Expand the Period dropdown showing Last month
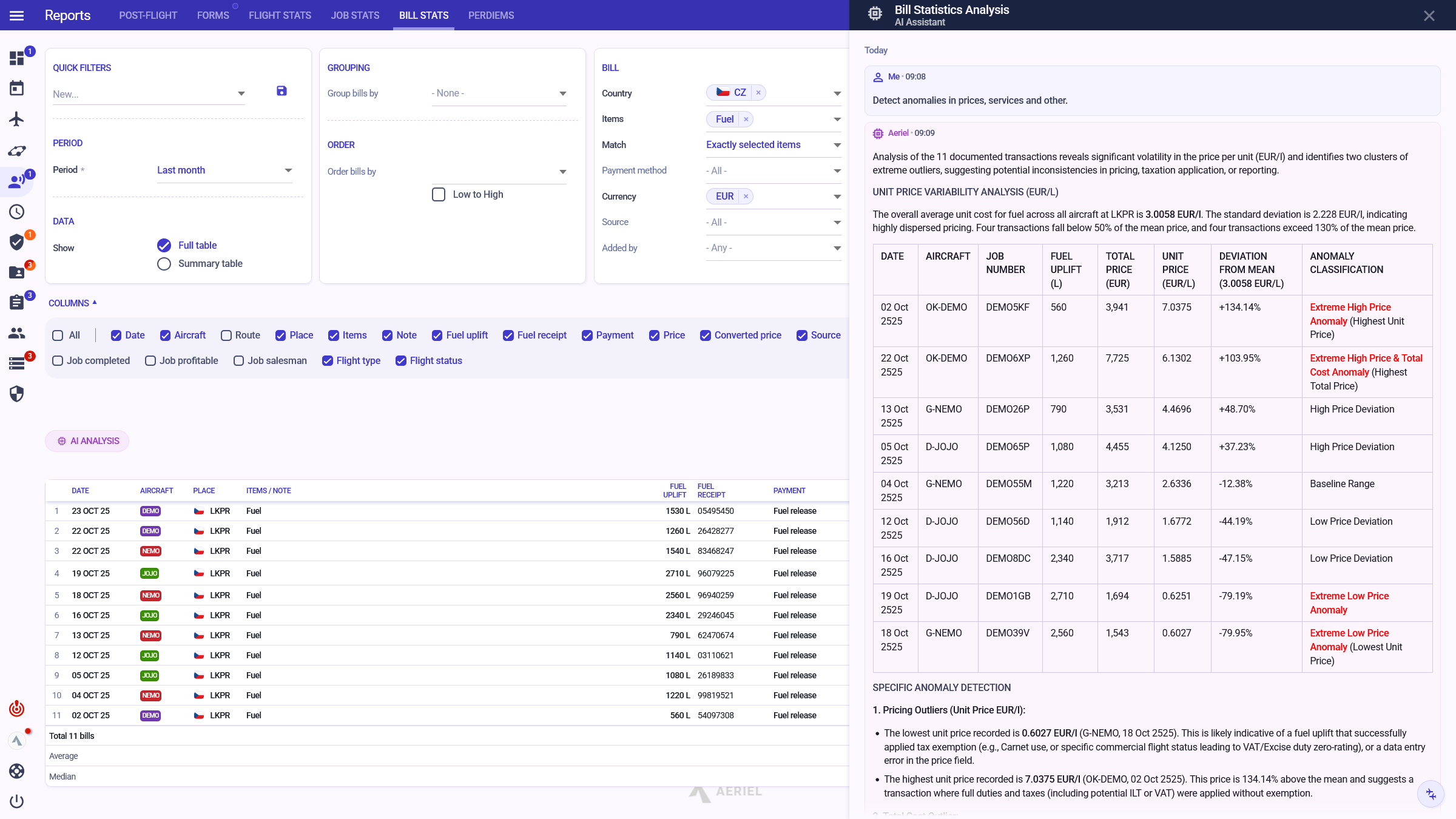 pyautogui.click(x=224, y=170)
